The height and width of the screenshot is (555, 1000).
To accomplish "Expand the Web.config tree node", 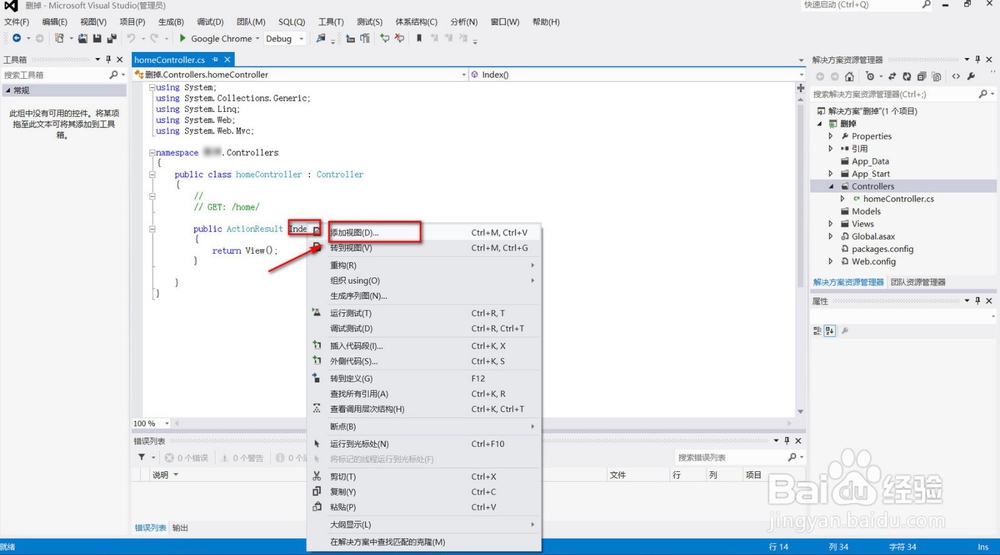I will 830,262.
